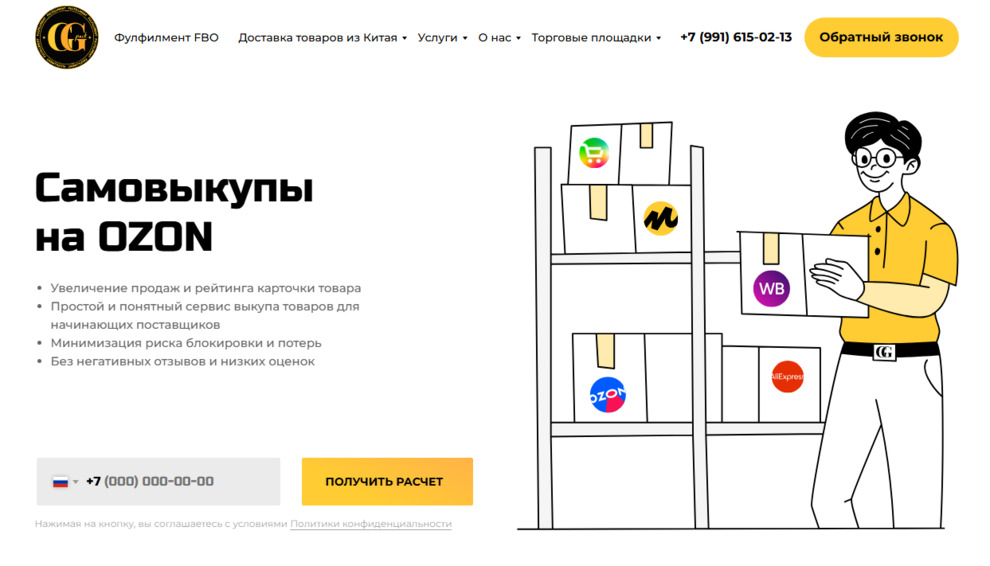Click the Russian flag icon
The width and height of the screenshot is (990, 566).
click(x=60, y=482)
